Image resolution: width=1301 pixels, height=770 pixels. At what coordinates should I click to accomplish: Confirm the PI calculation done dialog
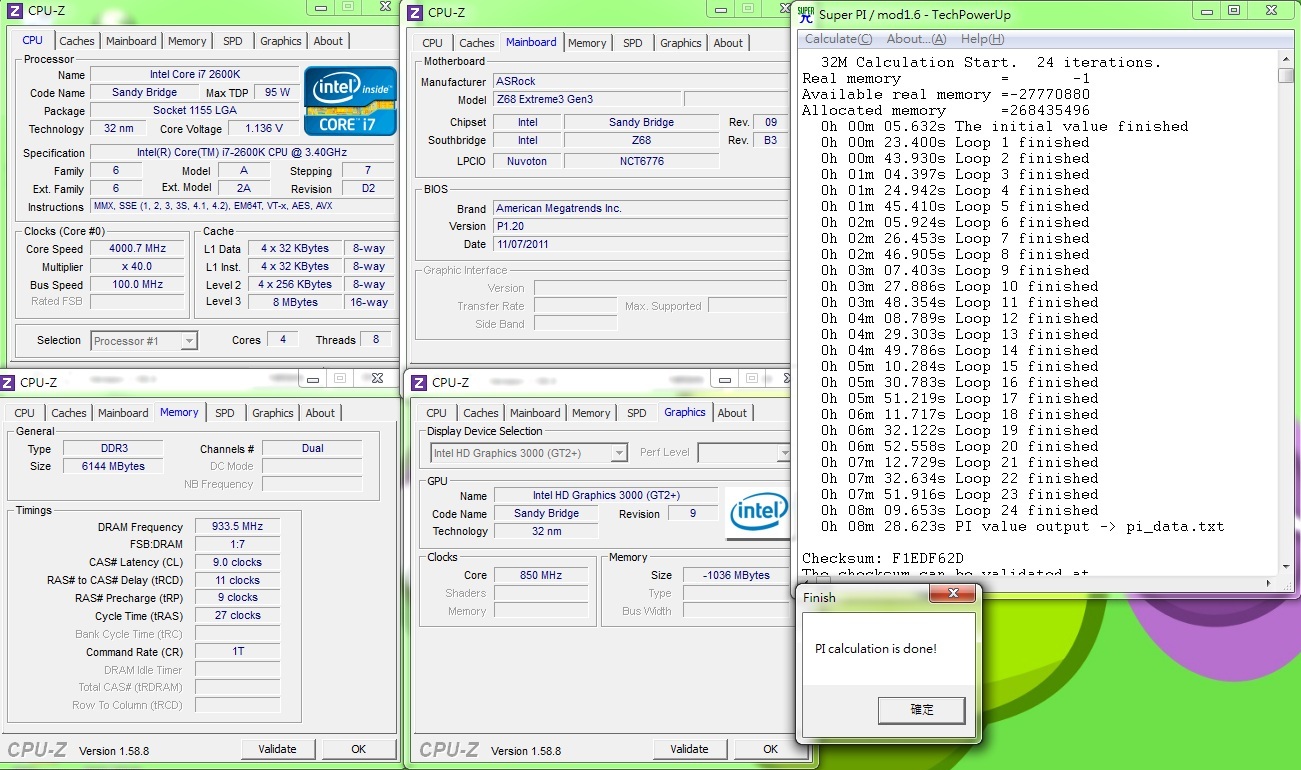[922, 710]
